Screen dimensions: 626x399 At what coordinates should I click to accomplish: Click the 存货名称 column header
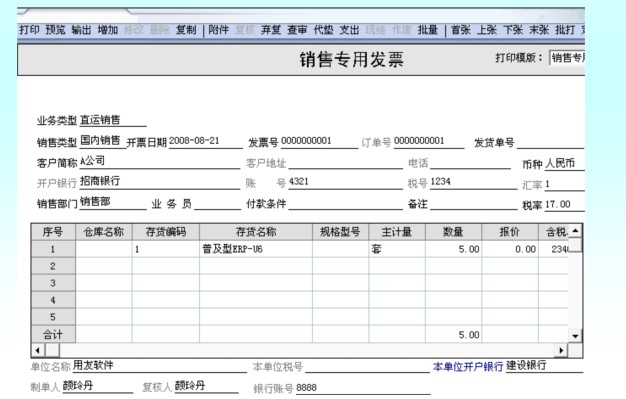click(256, 232)
